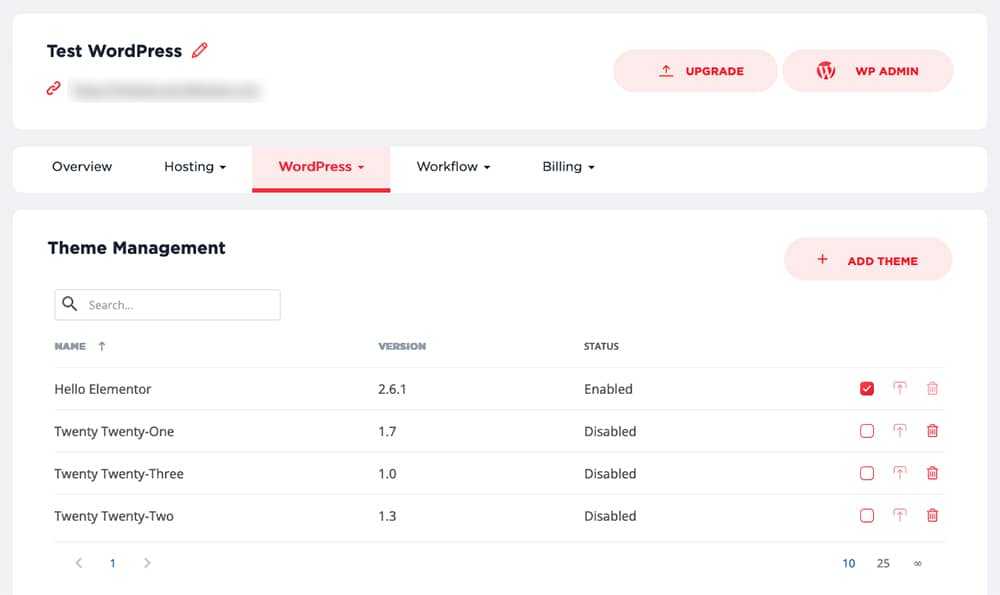
Task: Show all rows with infinity option
Action: point(918,563)
